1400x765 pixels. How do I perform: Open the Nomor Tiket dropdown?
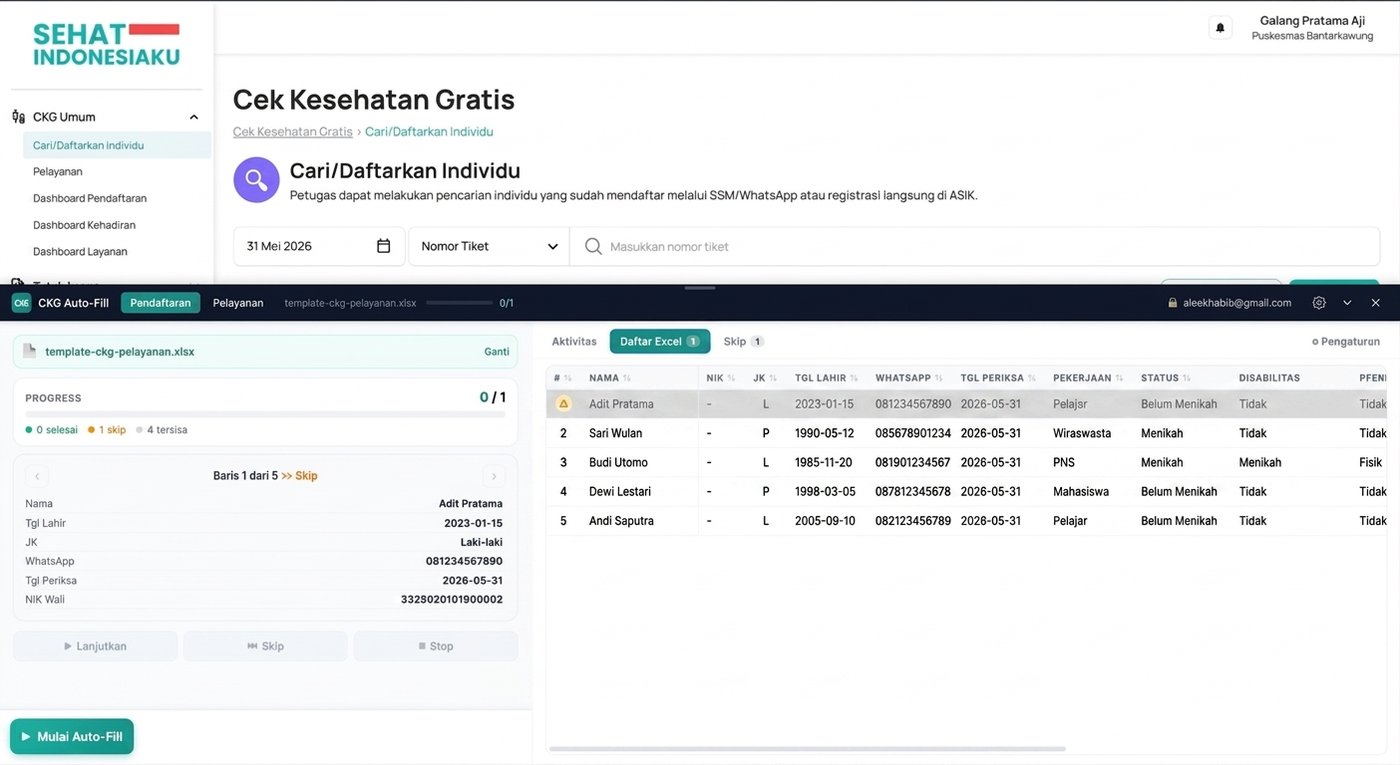489,246
